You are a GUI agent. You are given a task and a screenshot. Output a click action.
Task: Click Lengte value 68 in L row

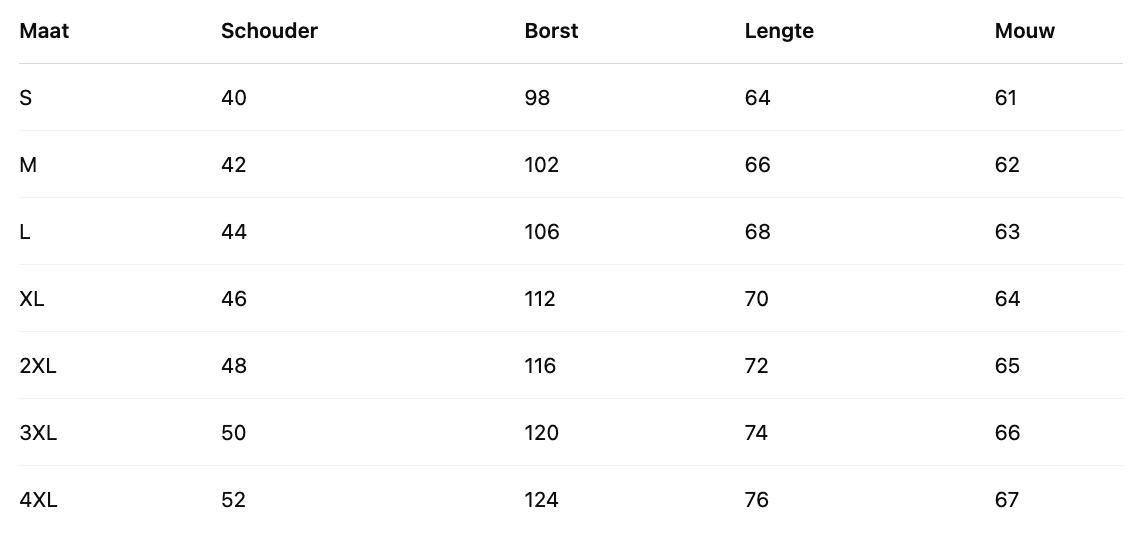[x=757, y=232]
